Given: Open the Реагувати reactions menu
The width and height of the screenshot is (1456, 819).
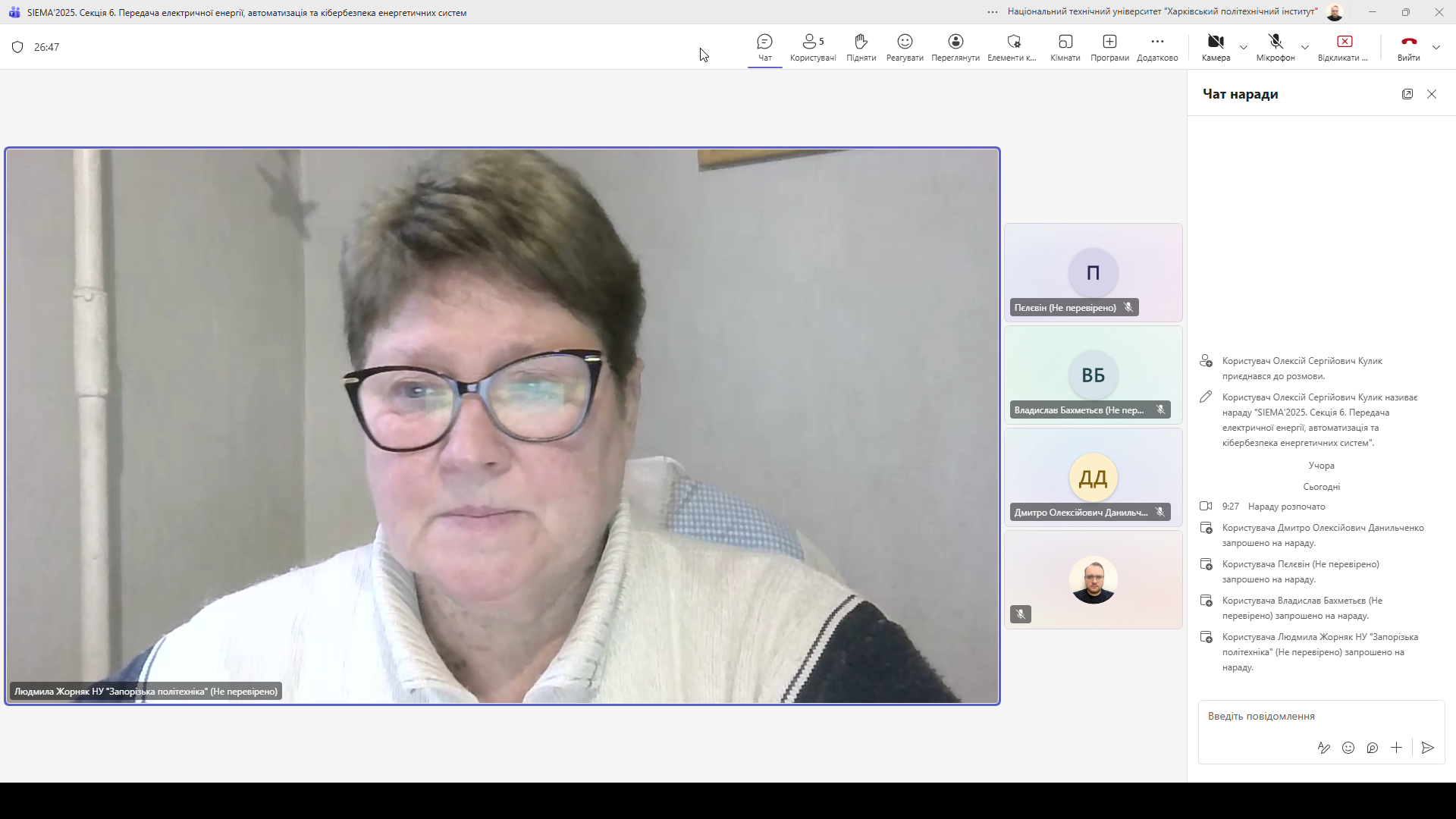Looking at the screenshot, I should (x=905, y=47).
